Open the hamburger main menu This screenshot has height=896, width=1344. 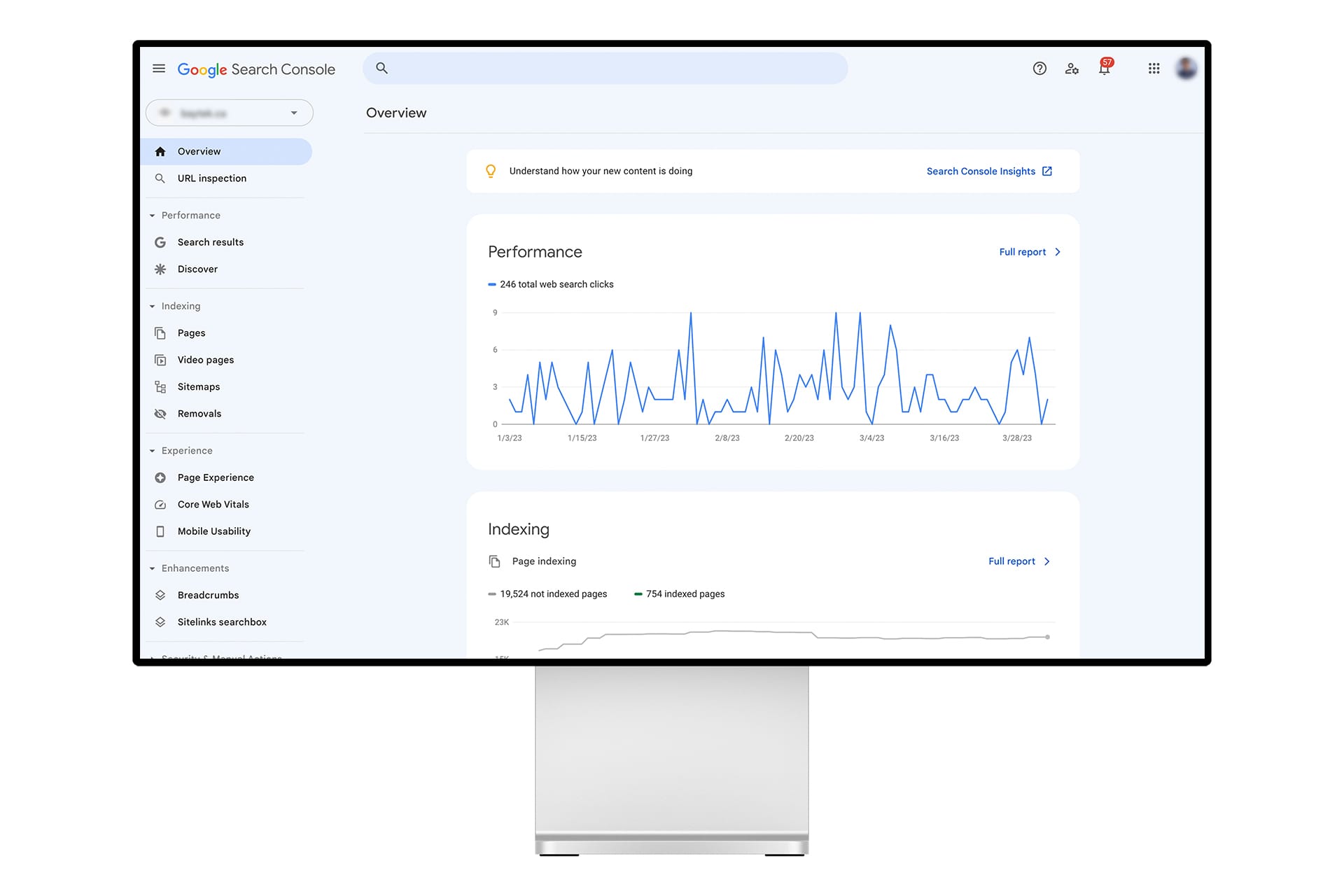tap(159, 69)
